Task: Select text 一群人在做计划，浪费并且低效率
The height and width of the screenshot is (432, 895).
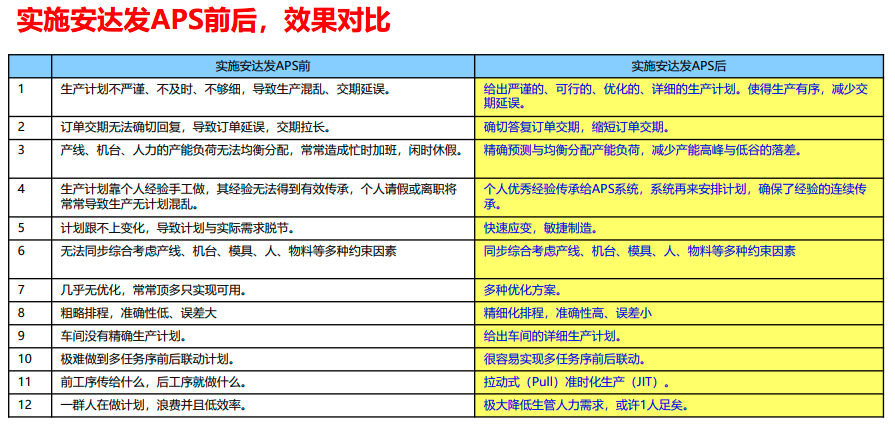Action: click(151, 405)
